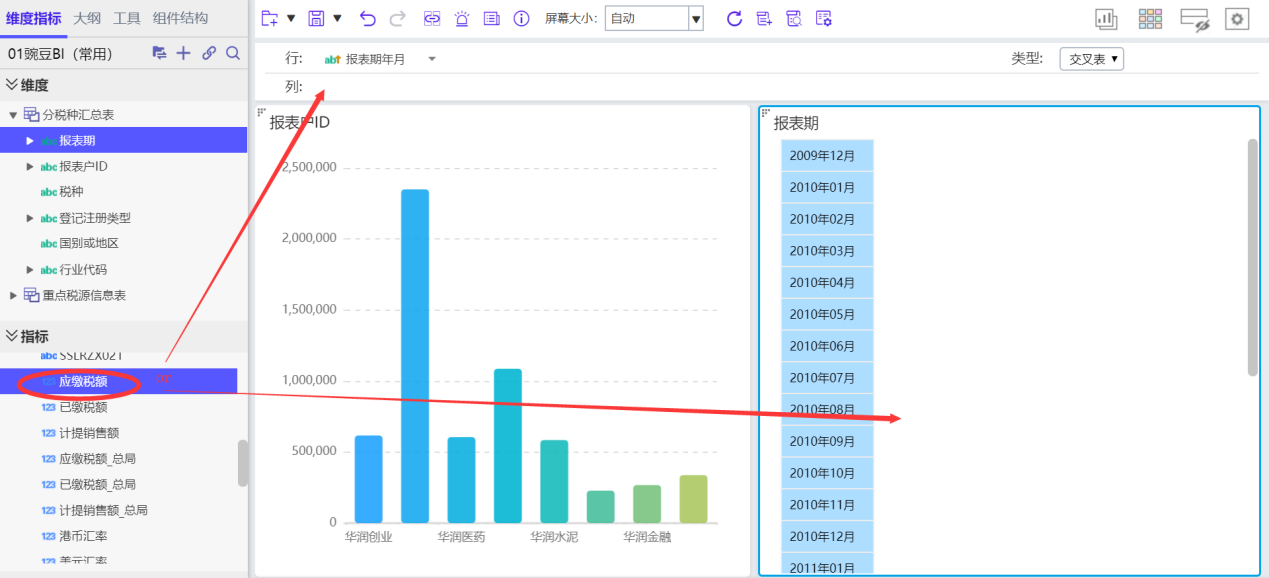The image size is (1269, 578).
Task: Click the chain link icon in the dataset header
Action: [x=208, y=53]
